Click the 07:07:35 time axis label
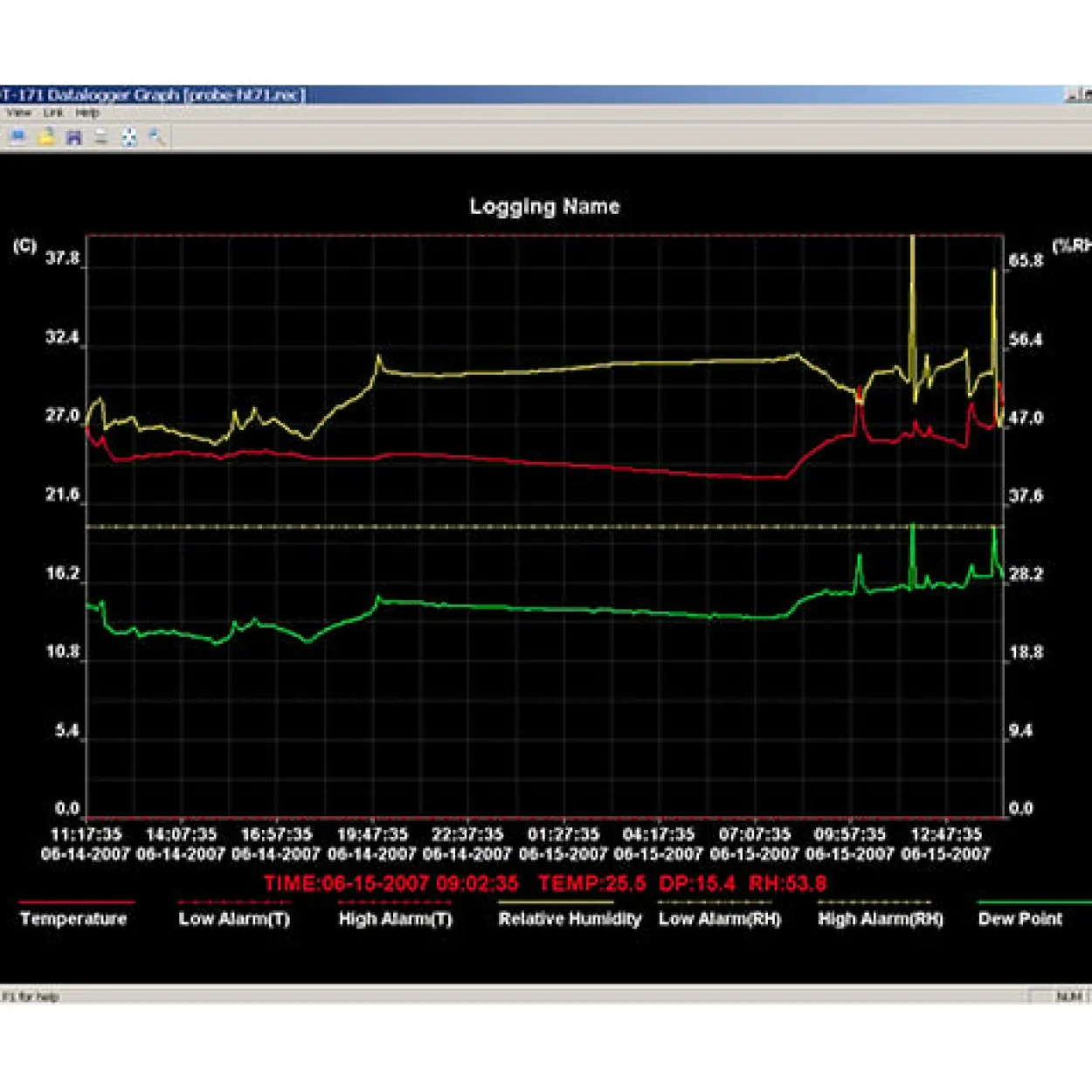This screenshot has width=1092, height=1092. (755, 834)
